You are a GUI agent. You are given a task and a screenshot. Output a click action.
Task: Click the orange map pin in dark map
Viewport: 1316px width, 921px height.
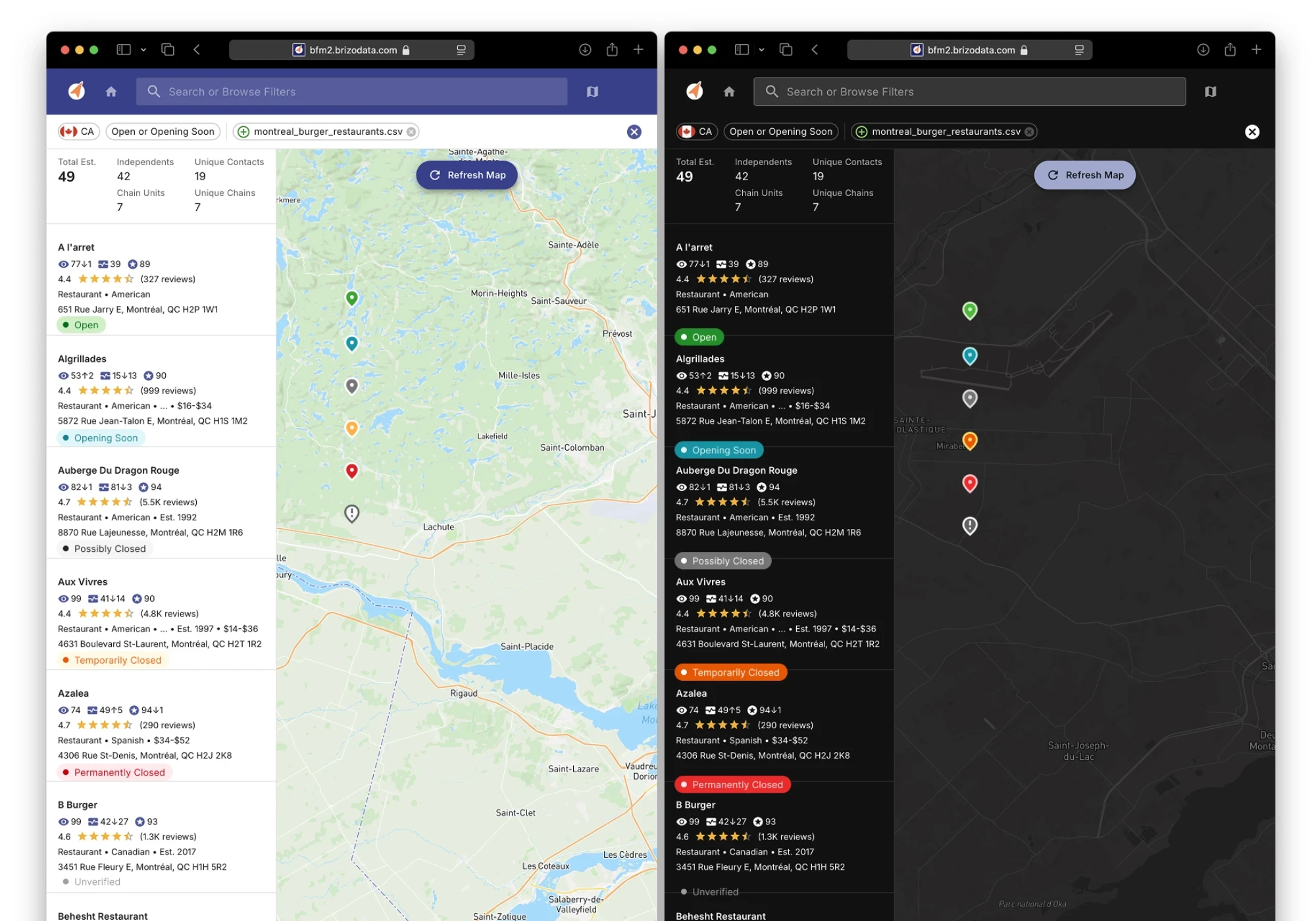coord(970,441)
